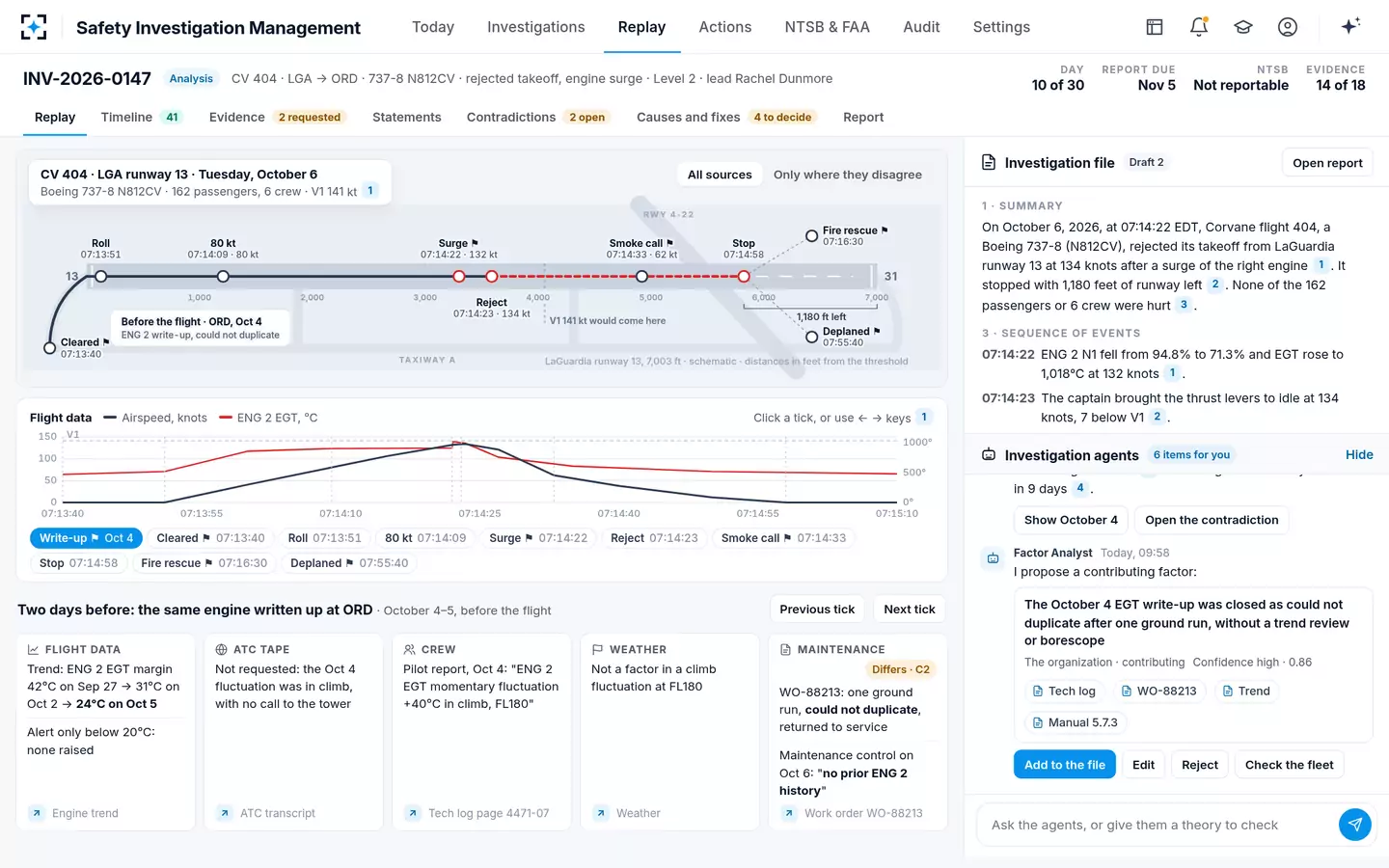This screenshot has height=868, width=1389.
Task: Add the proposed factor to the file
Action: click(x=1065, y=765)
